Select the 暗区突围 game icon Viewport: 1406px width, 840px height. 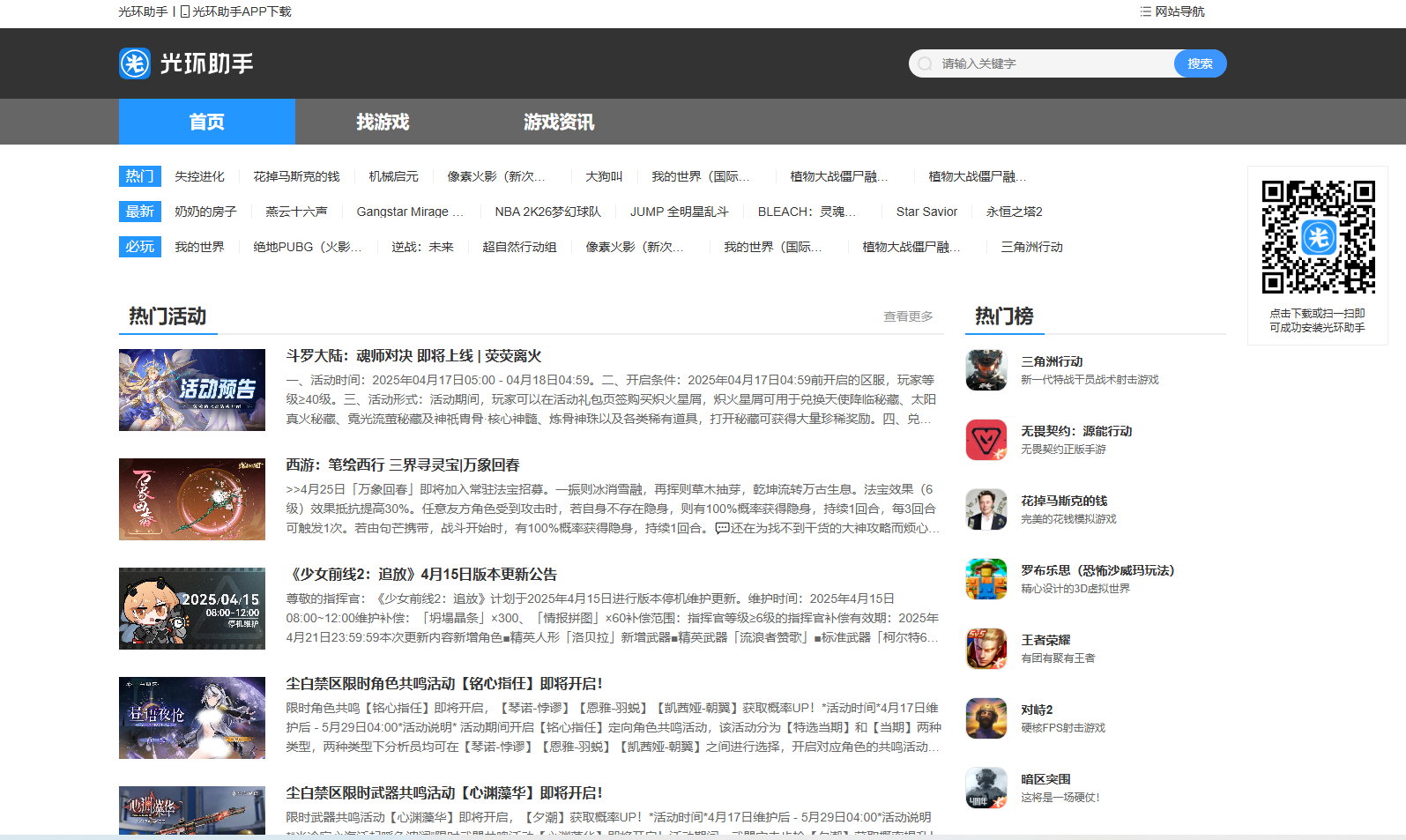pyautogui.click(x=986, y=788)
